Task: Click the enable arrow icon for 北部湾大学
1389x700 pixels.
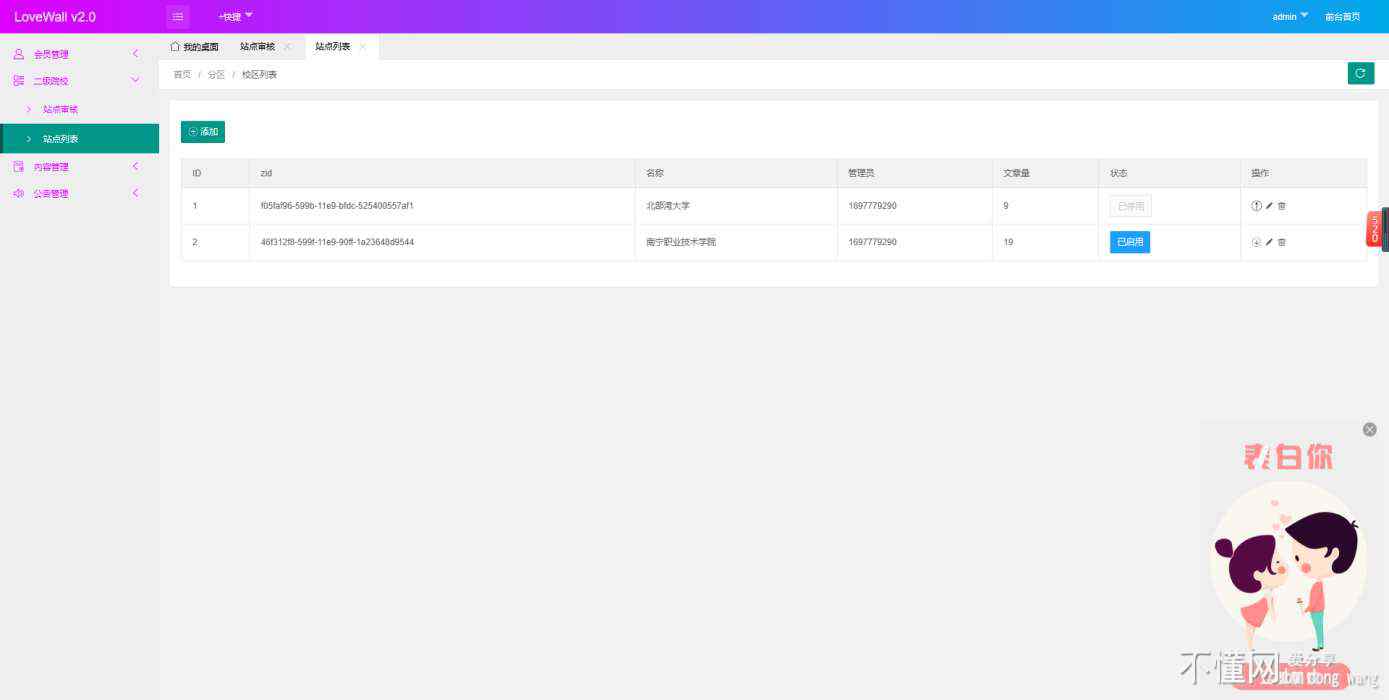Action: click(1257, 206)
